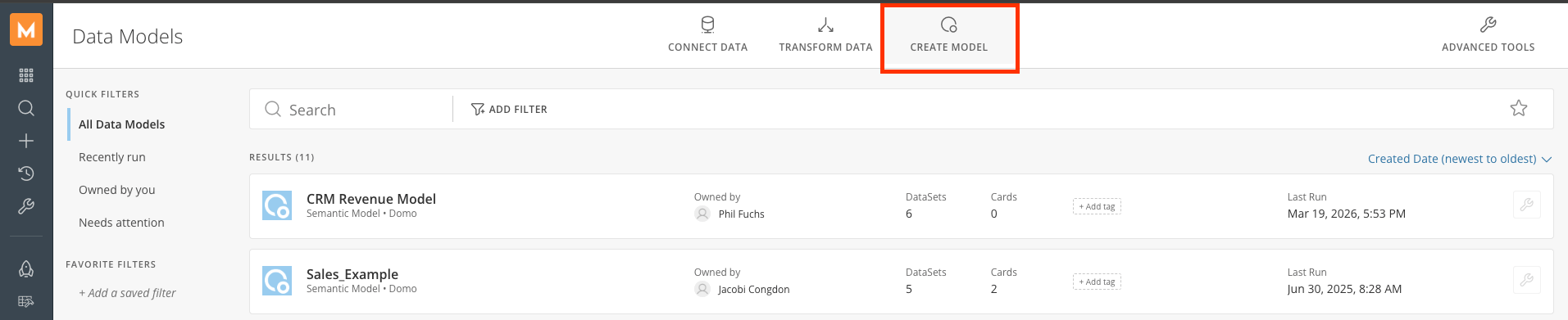Click the wrench icon in left sidebar
The image size is (1568, 320).
[26, 206]
